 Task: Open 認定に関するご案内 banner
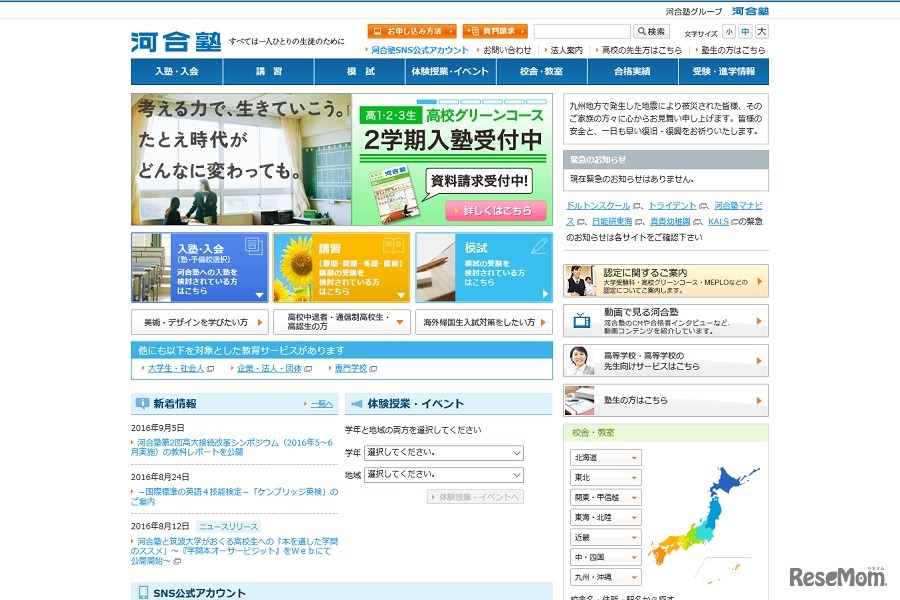666,281
